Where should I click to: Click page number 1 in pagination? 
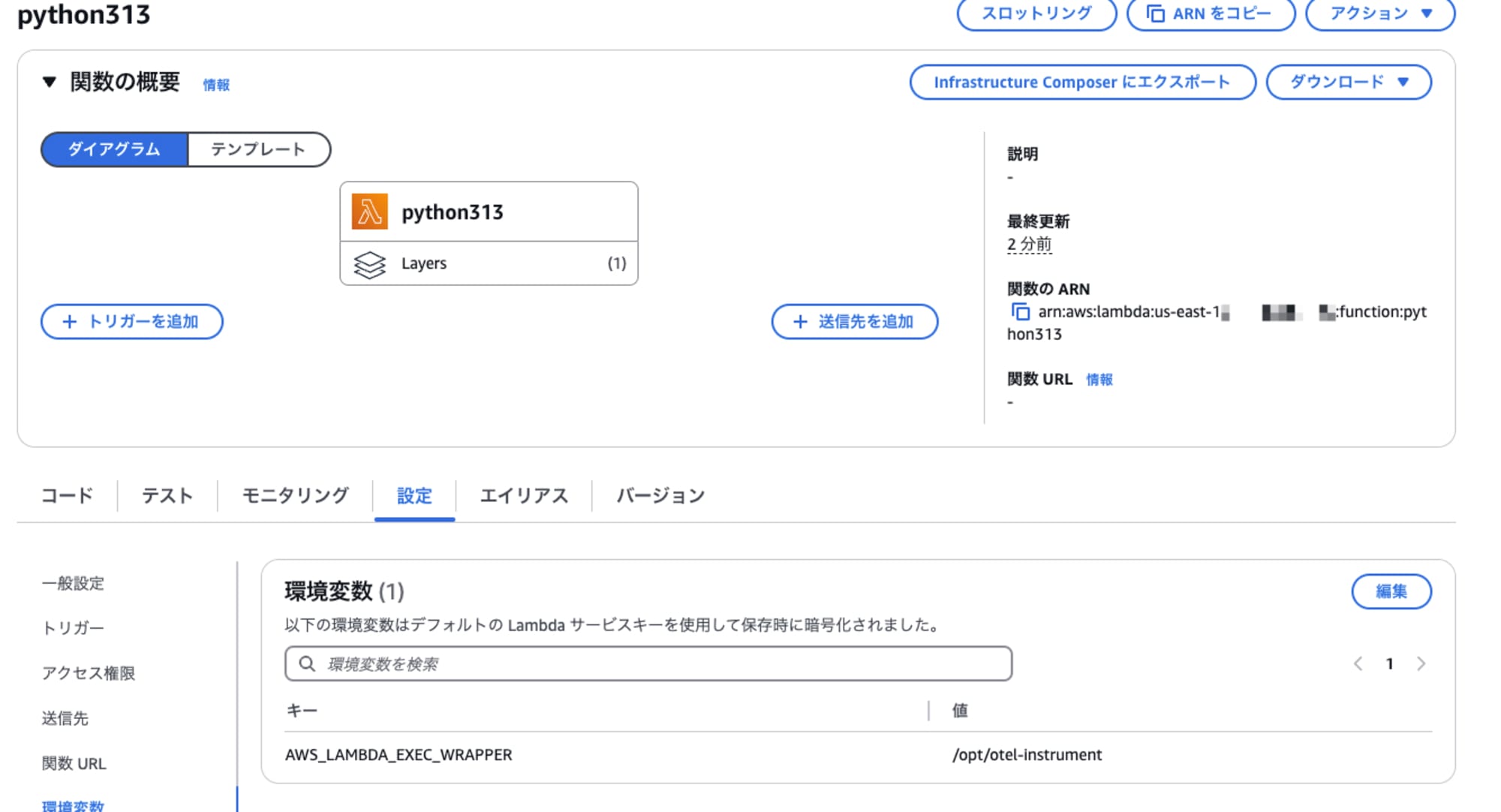(1389, 663)
